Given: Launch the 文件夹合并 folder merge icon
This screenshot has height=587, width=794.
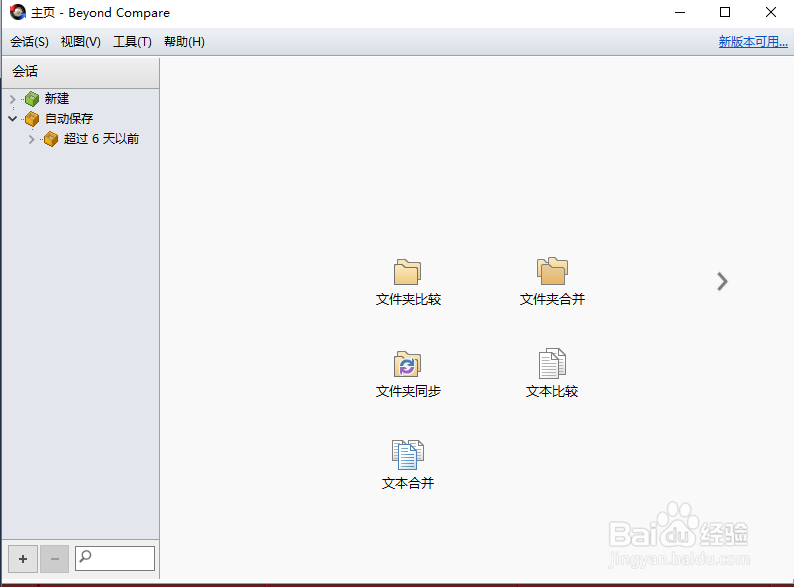Looking at the screenshot, I should tap(552, 271).
